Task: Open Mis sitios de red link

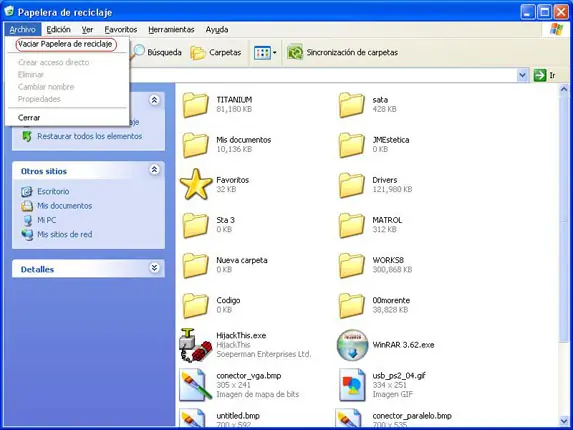Action: pos(65,235)
